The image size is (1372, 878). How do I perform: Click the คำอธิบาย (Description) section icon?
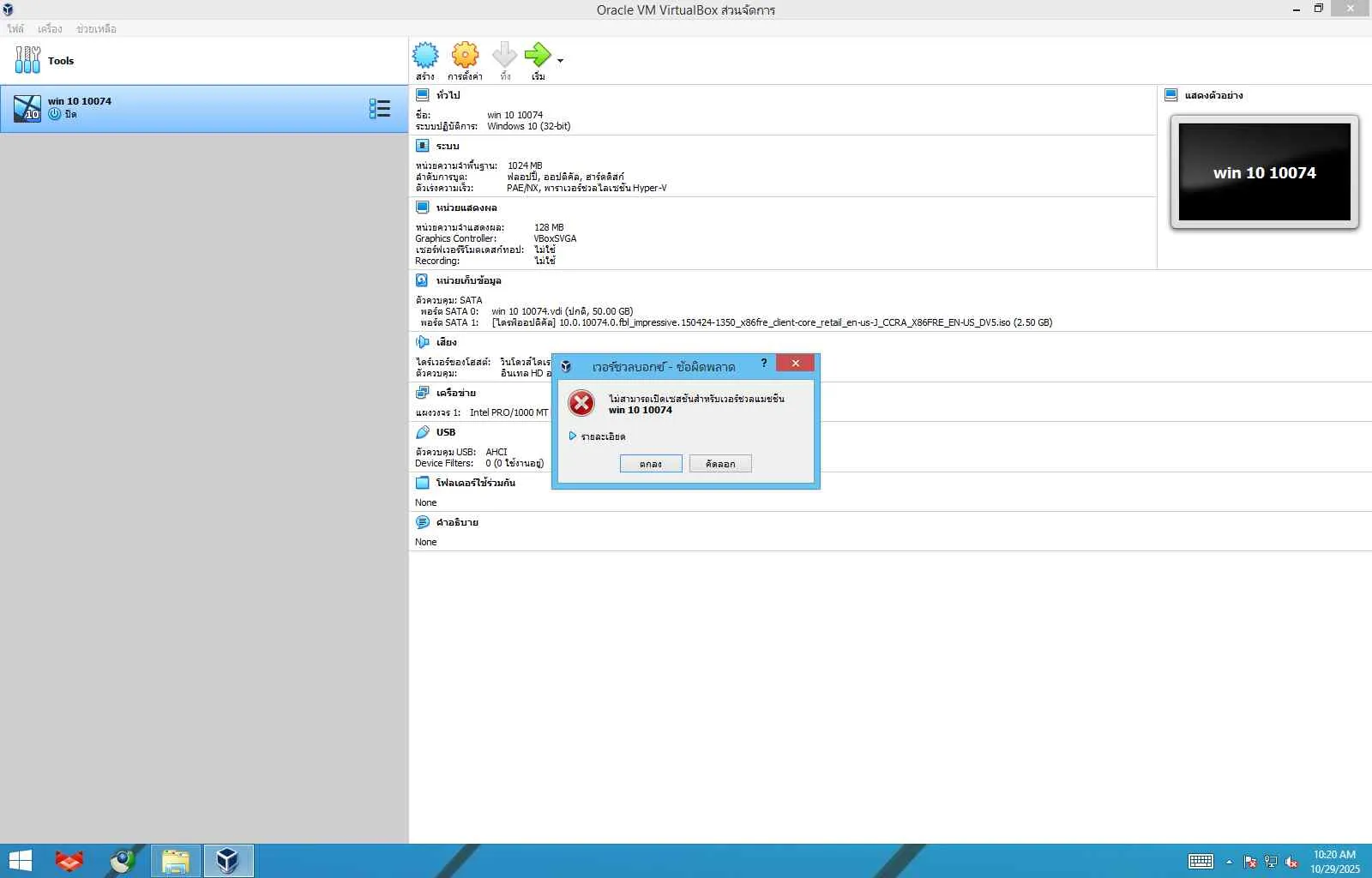[422, 522]
